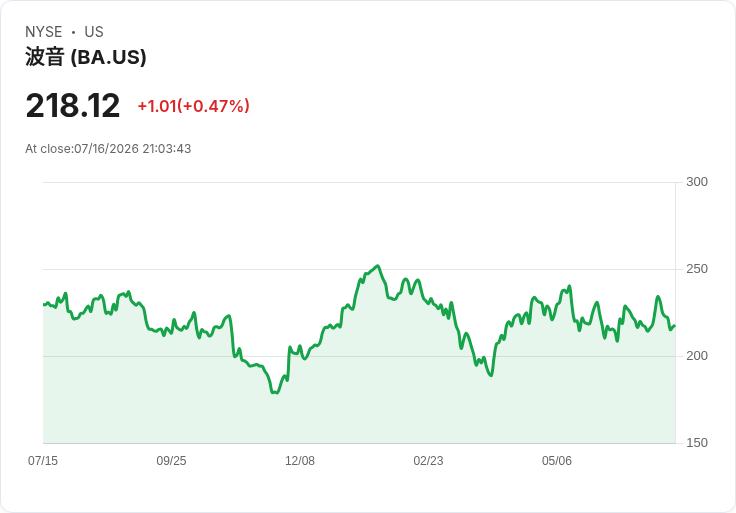This screenshot has width=736, height=513.
Task: Click the 300 y-axis price label
Action: [x=697, y=182]
